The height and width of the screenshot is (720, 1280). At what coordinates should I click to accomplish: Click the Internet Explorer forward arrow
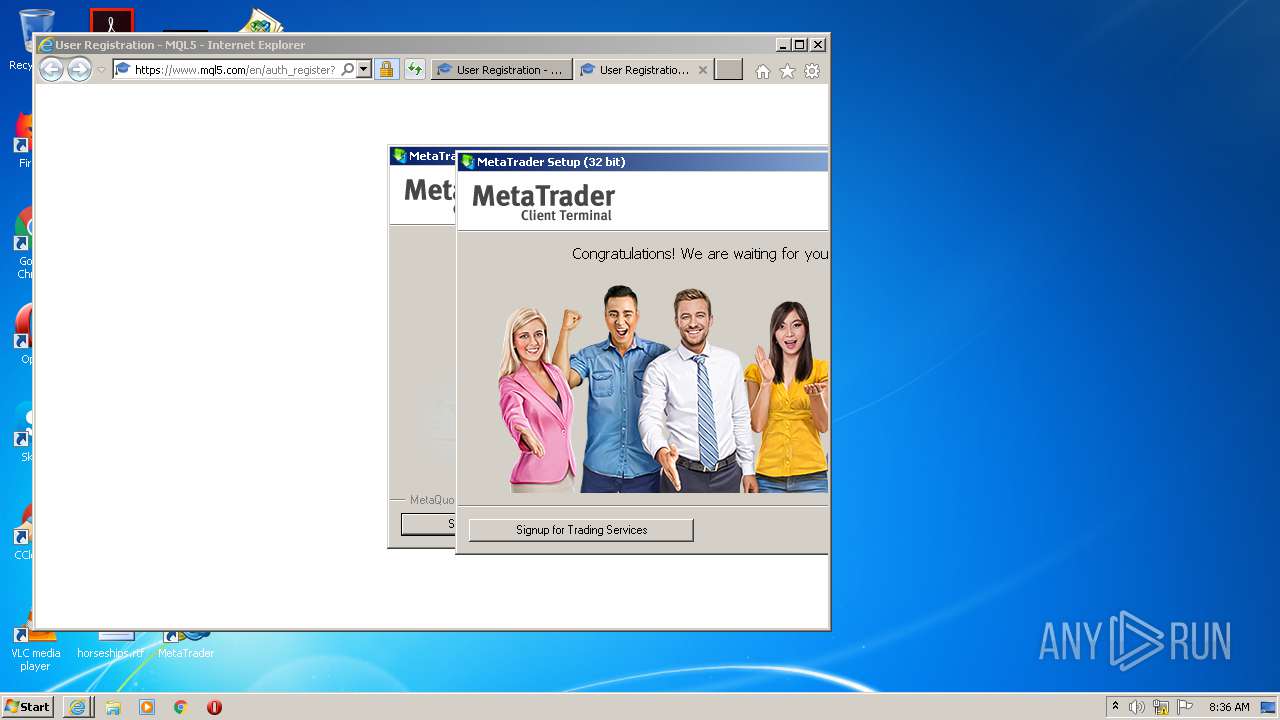point(79,69)
